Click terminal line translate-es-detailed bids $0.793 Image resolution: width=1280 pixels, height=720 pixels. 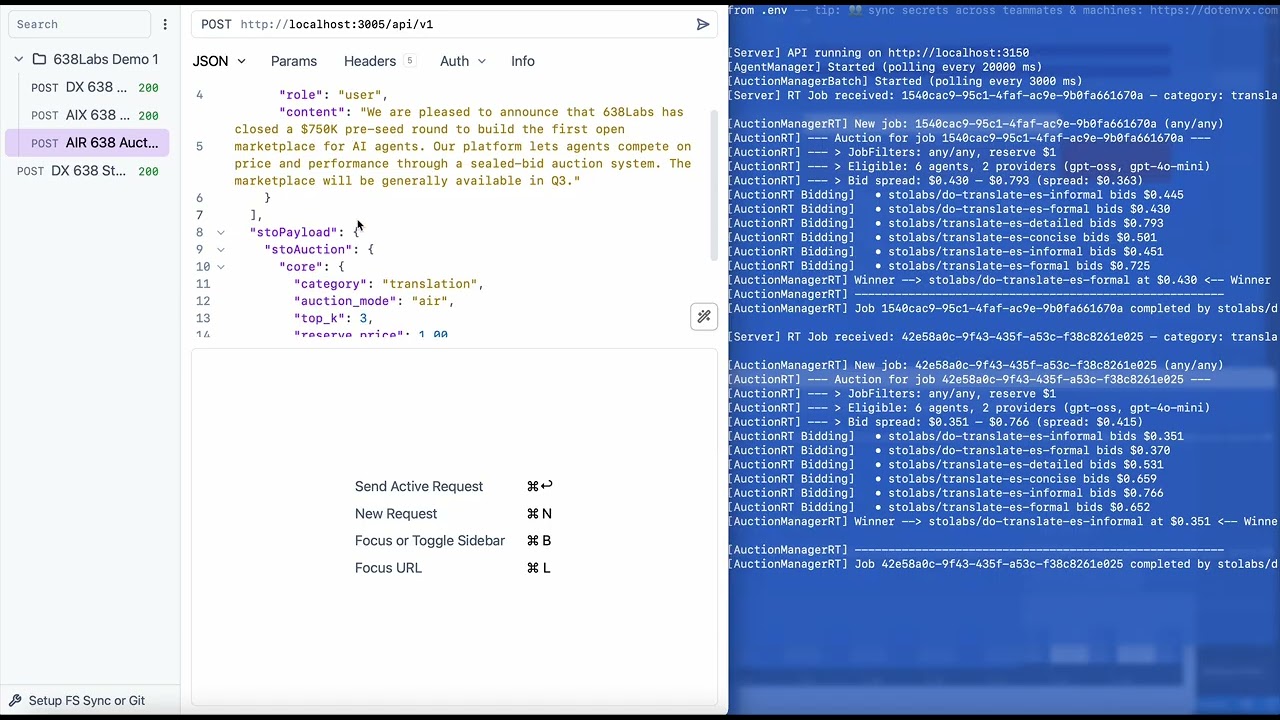tap(946, 223)
